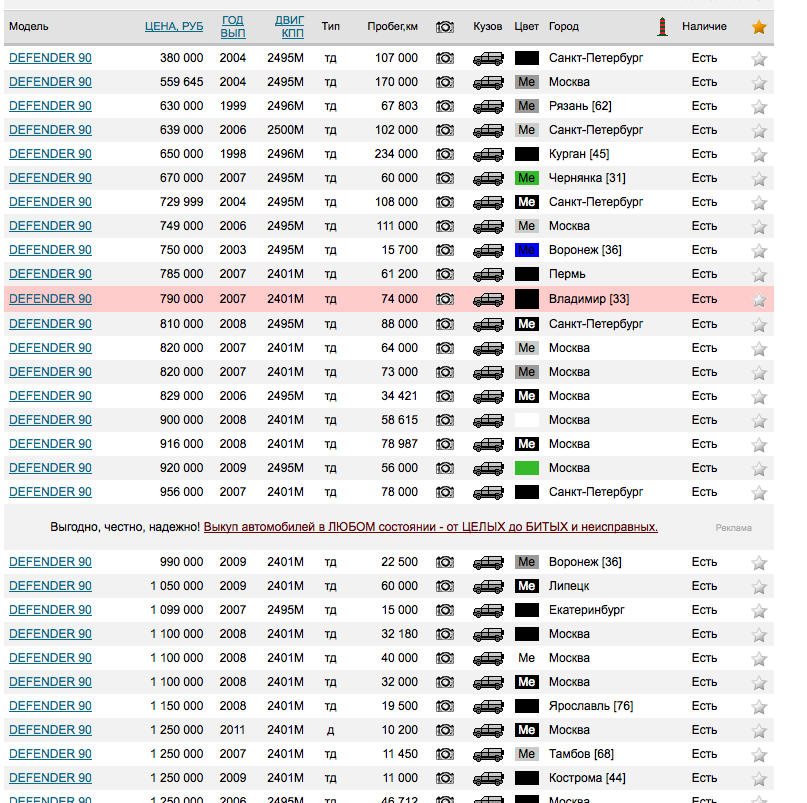The height and width of the screenshot is (803, 807).
Task: Click the camera icon in the 900 000 row
Action: (x=445, y=421)
